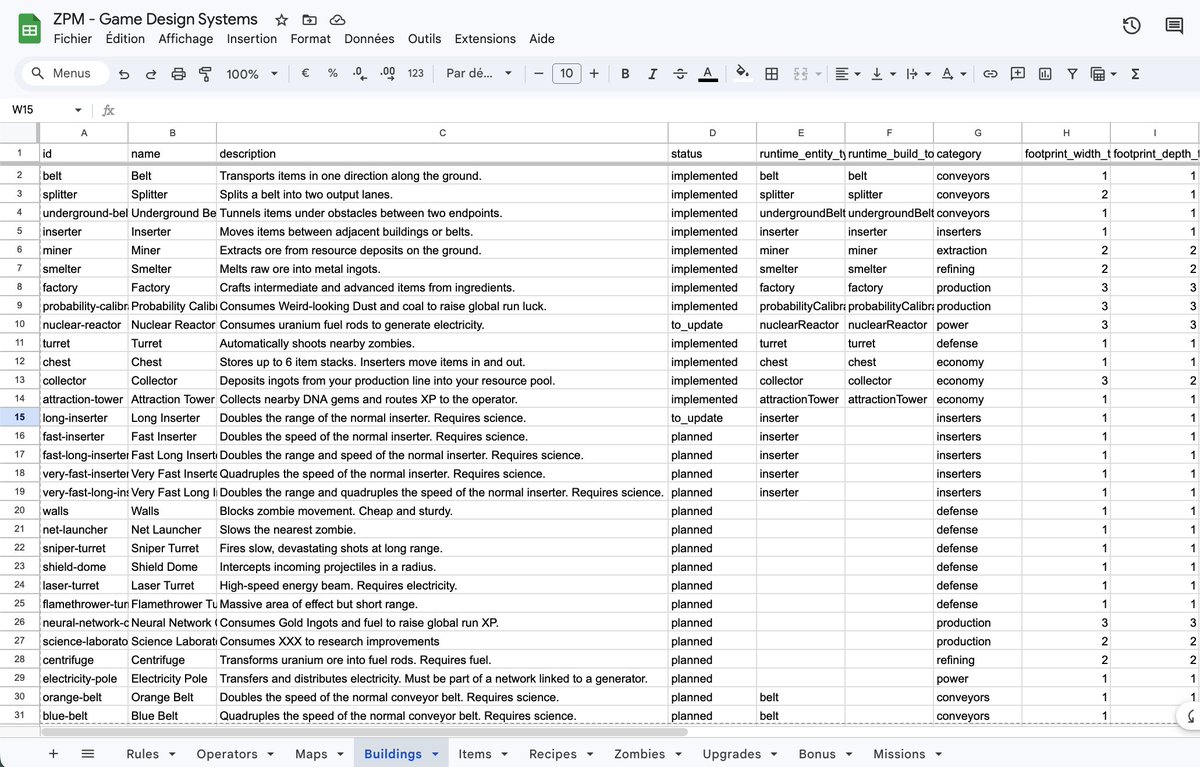Insert a chart
The width and height of the screenshot is (1200, 767).
point(1045,73)
